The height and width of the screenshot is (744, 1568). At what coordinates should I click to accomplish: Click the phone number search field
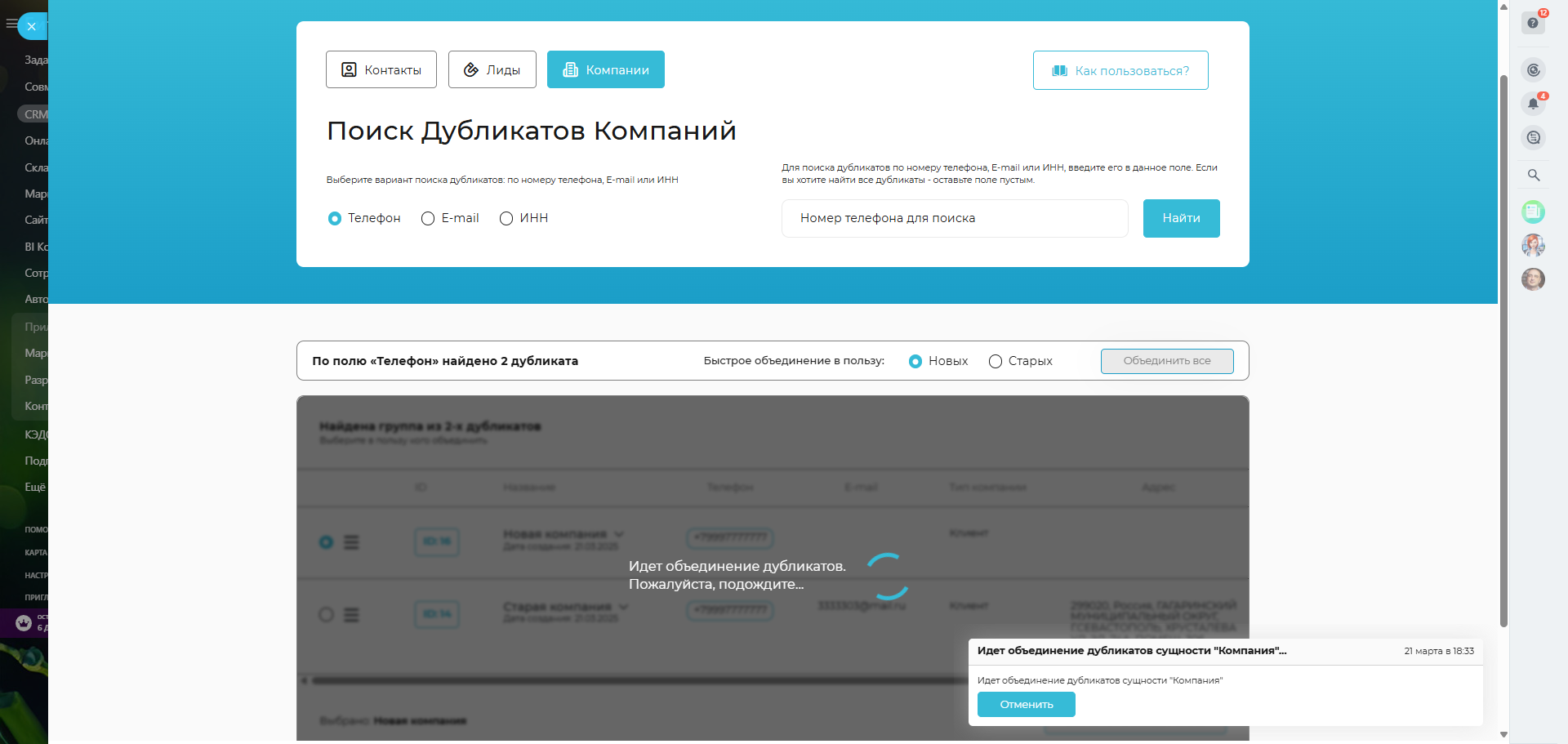[954, 219]
